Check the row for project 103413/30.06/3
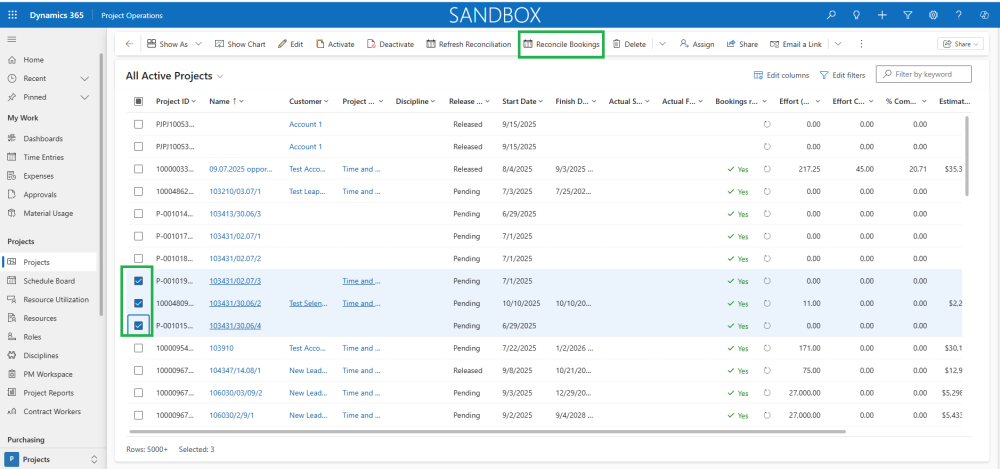The image size is (1000, 469). tap(138, 214)
